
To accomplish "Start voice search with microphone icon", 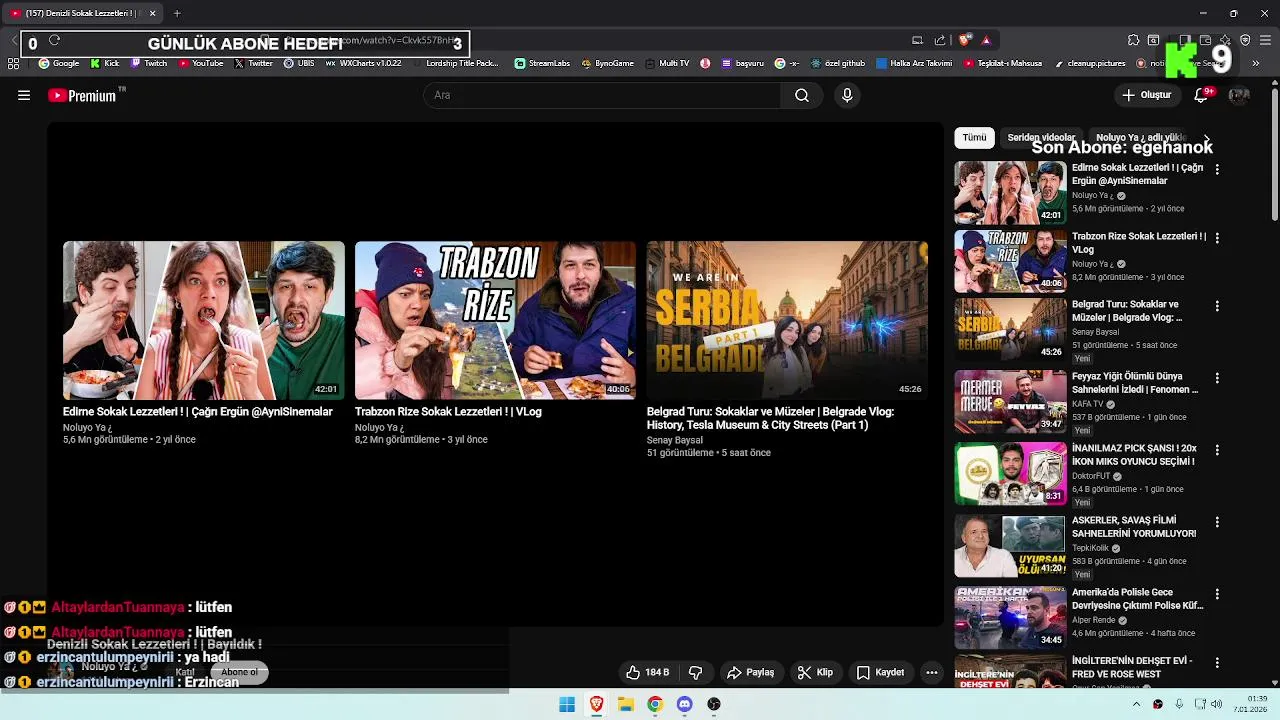I will point(847,95).
